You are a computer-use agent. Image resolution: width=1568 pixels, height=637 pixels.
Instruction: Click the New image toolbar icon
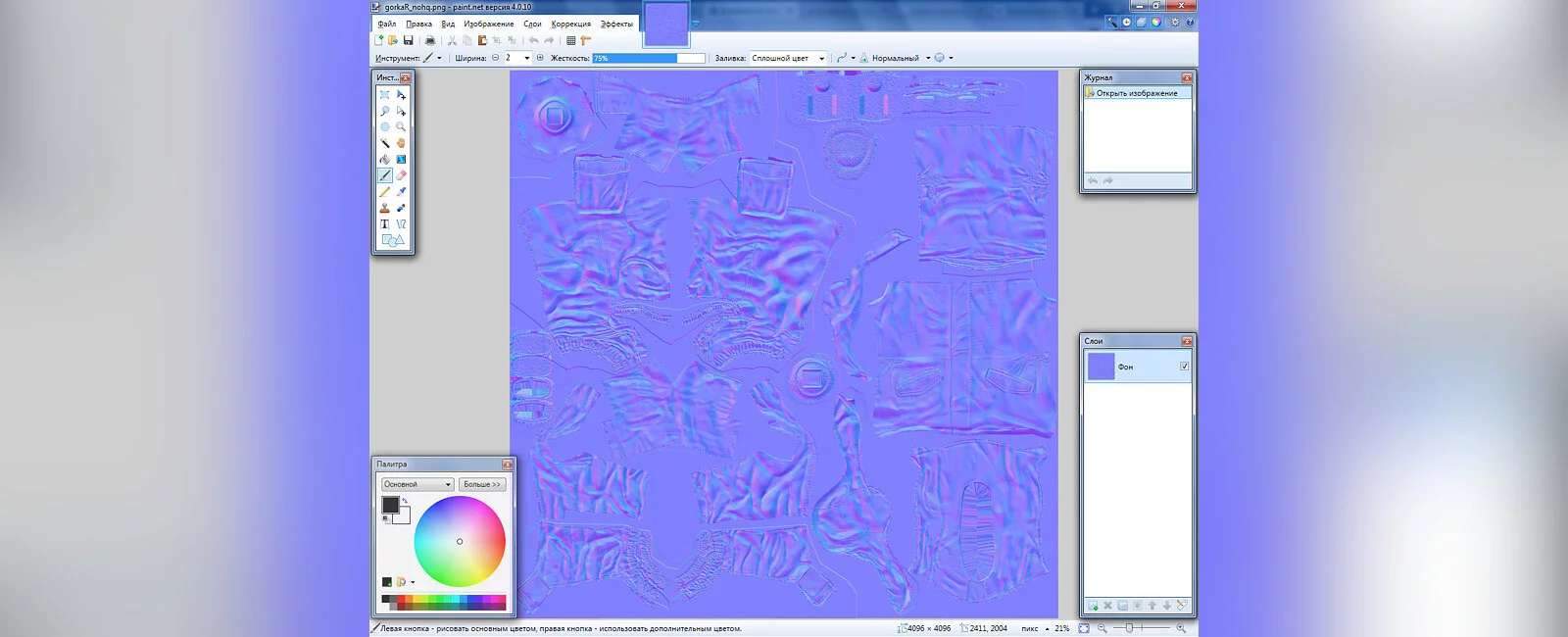[379, 40]
